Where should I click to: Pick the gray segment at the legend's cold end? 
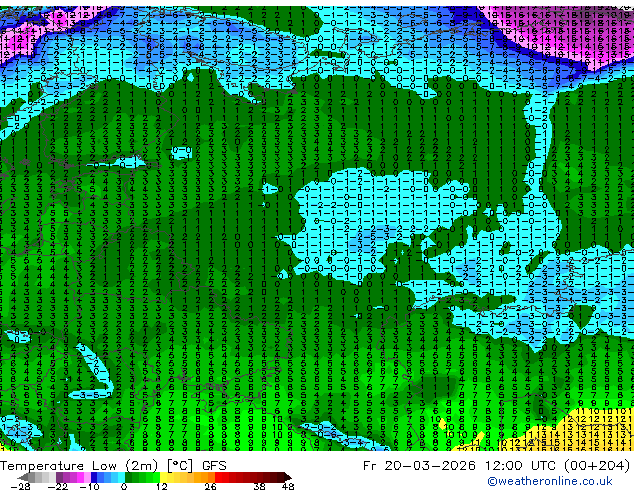pyautogui.click(x=31, y=477)
